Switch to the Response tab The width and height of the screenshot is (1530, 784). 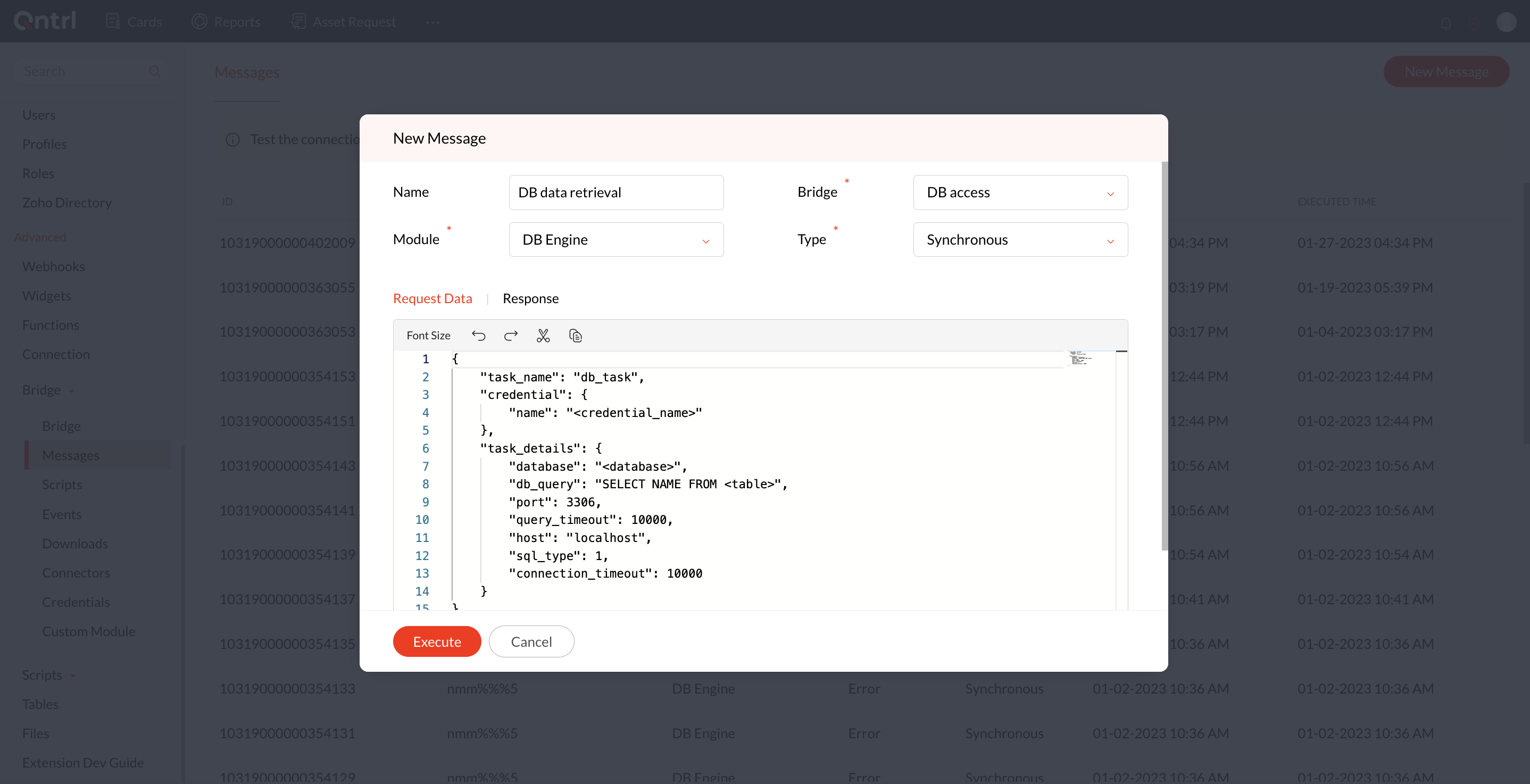(x=530, y=298)
